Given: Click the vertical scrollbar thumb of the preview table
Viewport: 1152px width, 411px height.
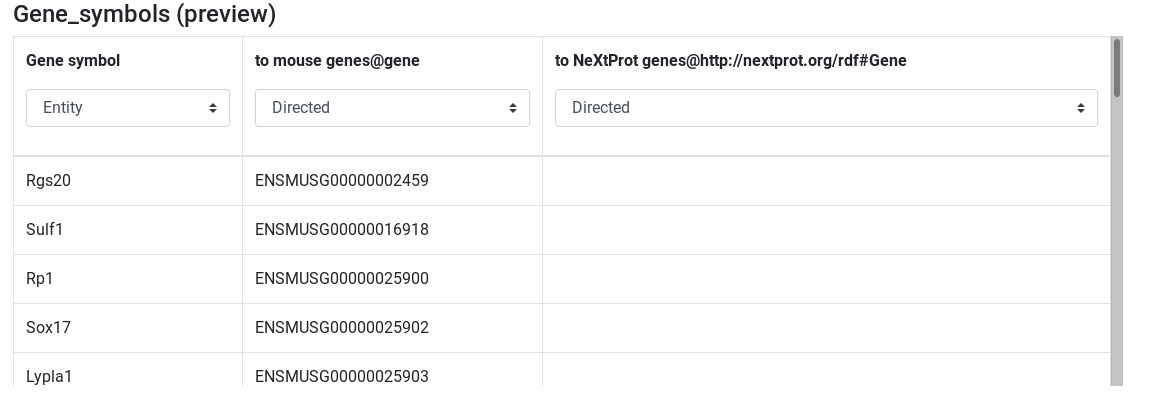Looking at the screenshot, I should [1117, 67].
